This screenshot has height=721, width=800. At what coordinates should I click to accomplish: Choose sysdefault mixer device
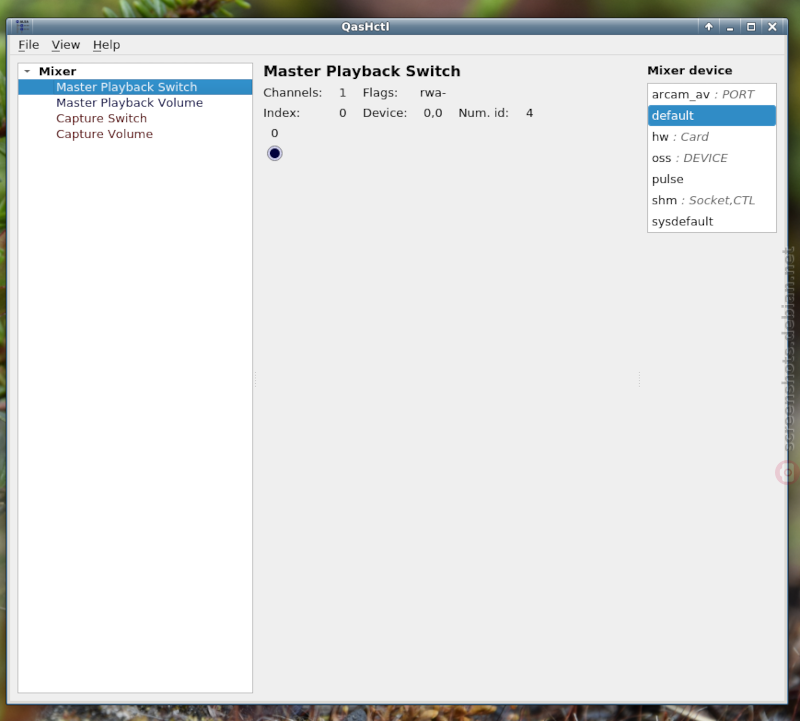712,221
